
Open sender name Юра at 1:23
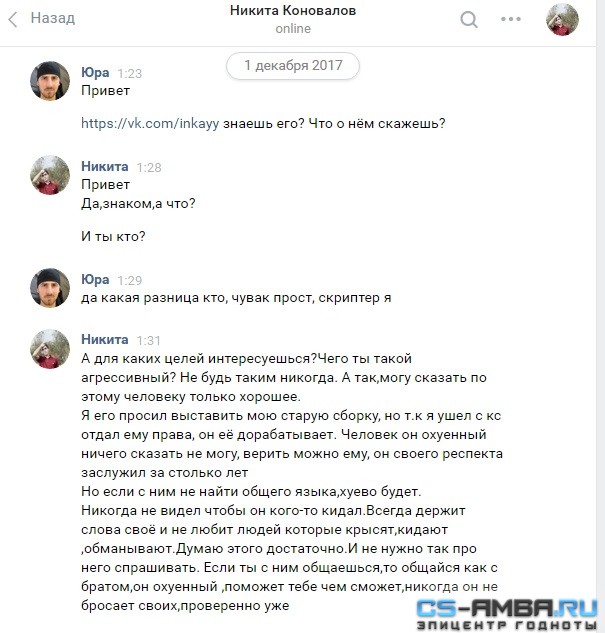pyautogui.click(x=95, y=73)
